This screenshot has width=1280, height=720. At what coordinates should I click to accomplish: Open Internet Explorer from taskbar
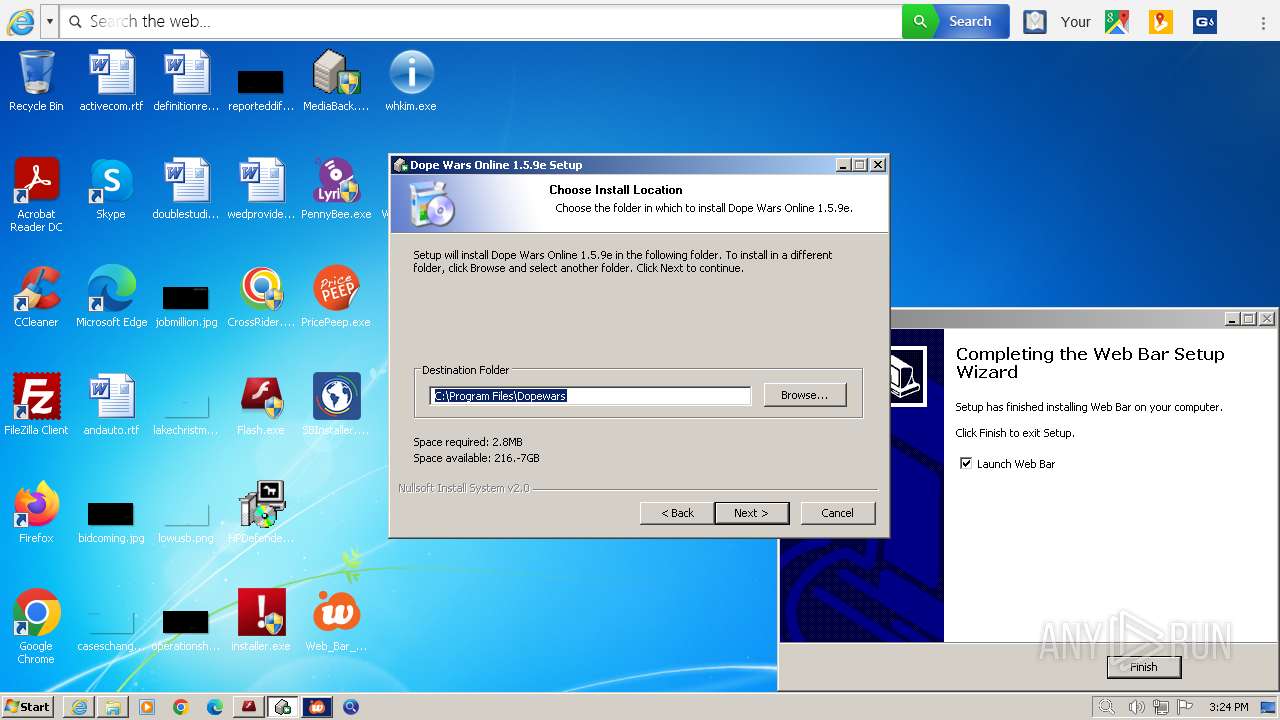point(79,707)
